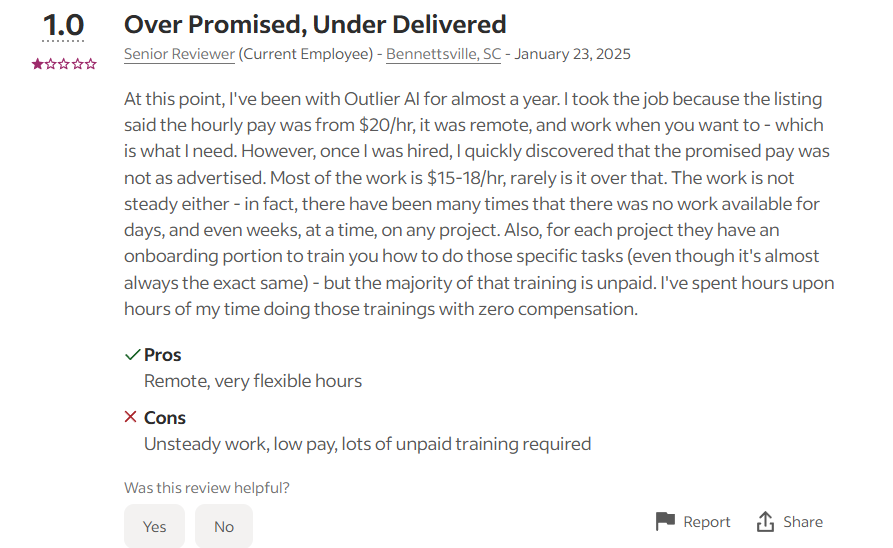Click the January 23, 2025 review date
893x548 pixels.
click(572, 54)
